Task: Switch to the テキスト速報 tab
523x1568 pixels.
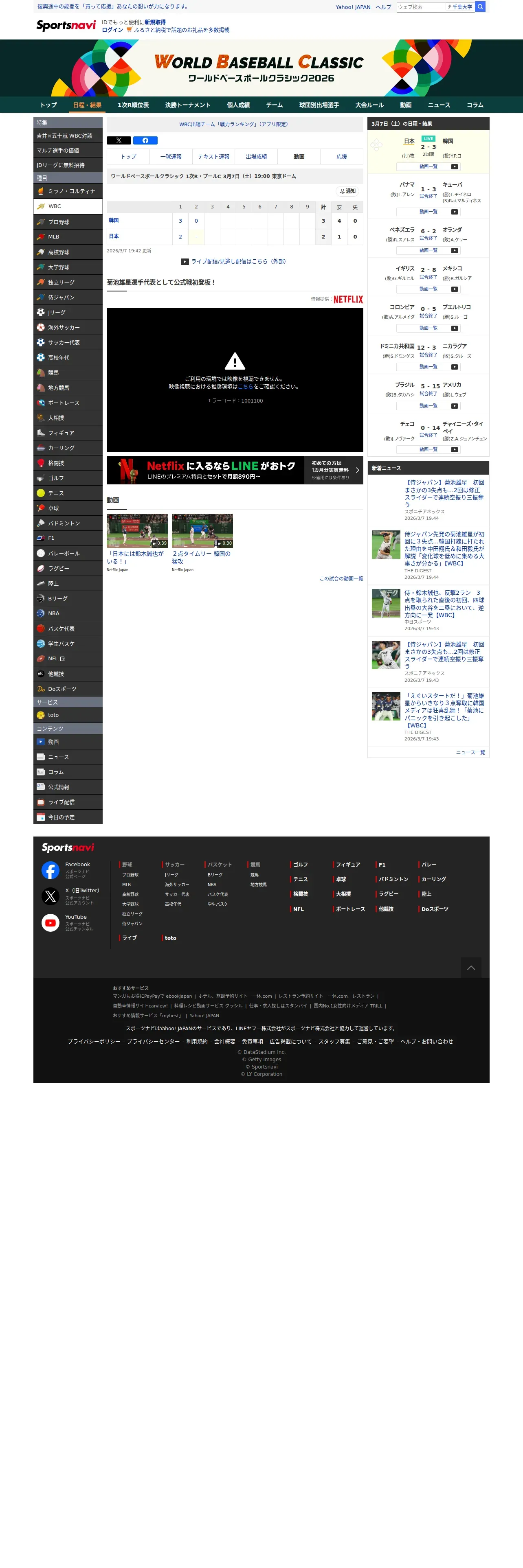Action: tap(214, 157)
